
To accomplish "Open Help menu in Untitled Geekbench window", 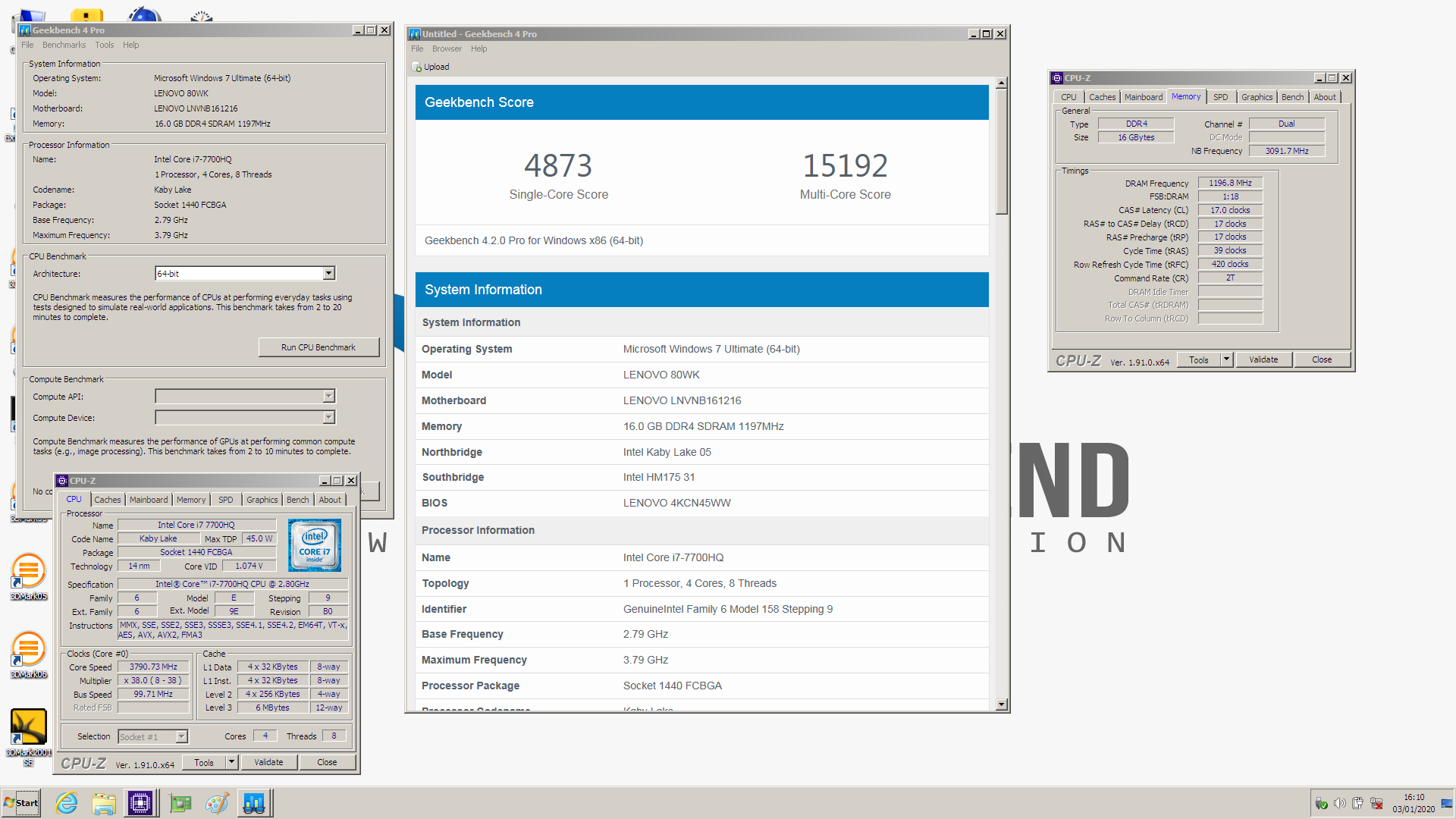I will 479,49.
